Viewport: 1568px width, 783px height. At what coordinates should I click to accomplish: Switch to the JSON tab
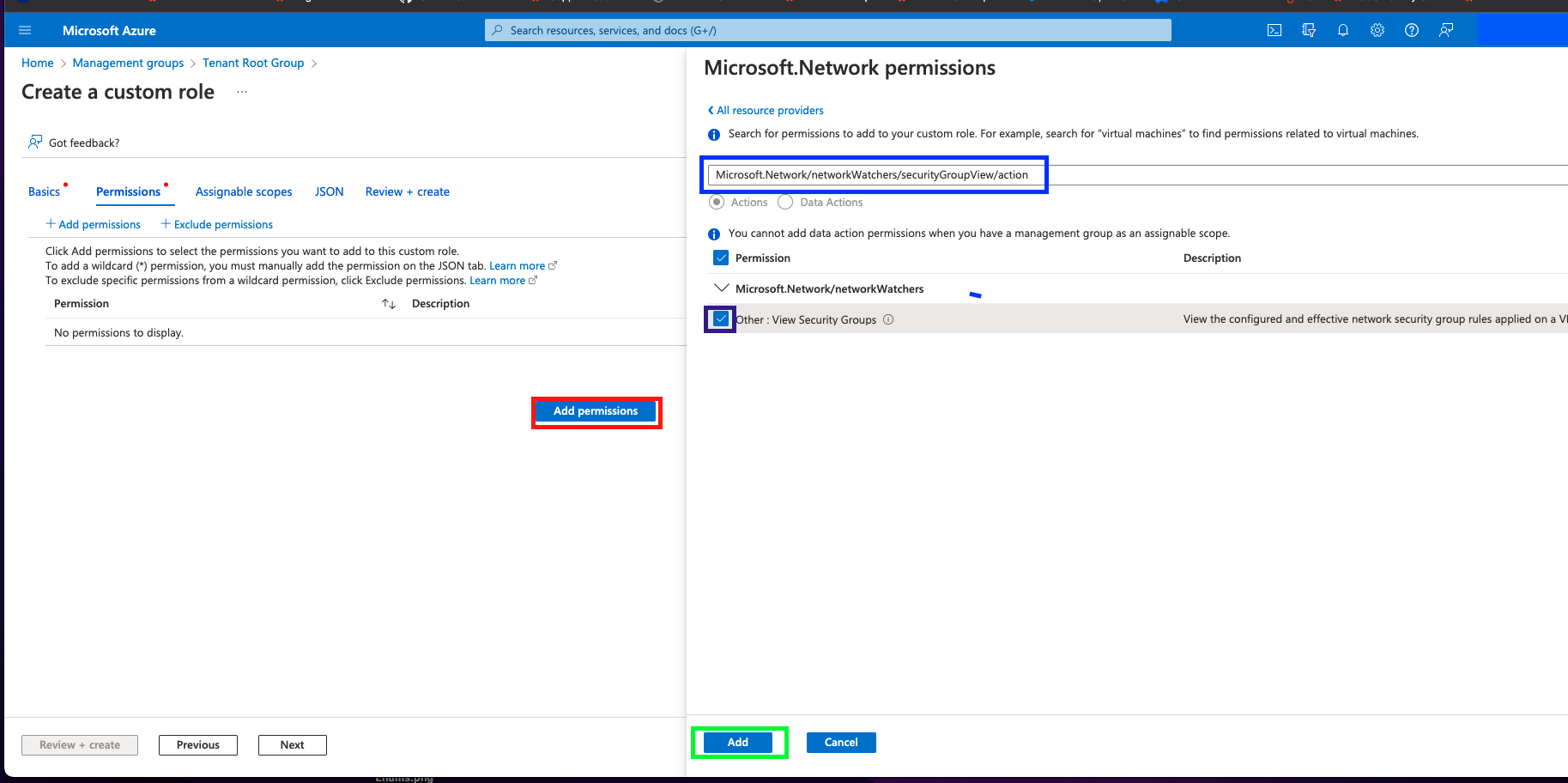(x=329, y=191)
